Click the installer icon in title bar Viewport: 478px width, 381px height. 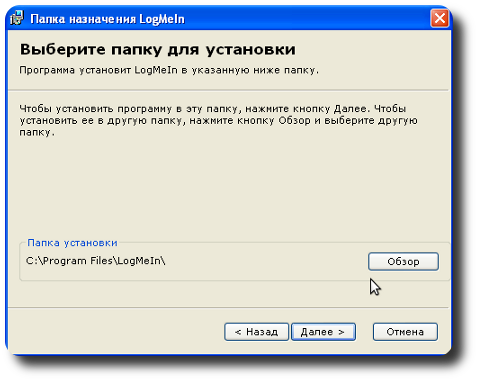[17, 18]
